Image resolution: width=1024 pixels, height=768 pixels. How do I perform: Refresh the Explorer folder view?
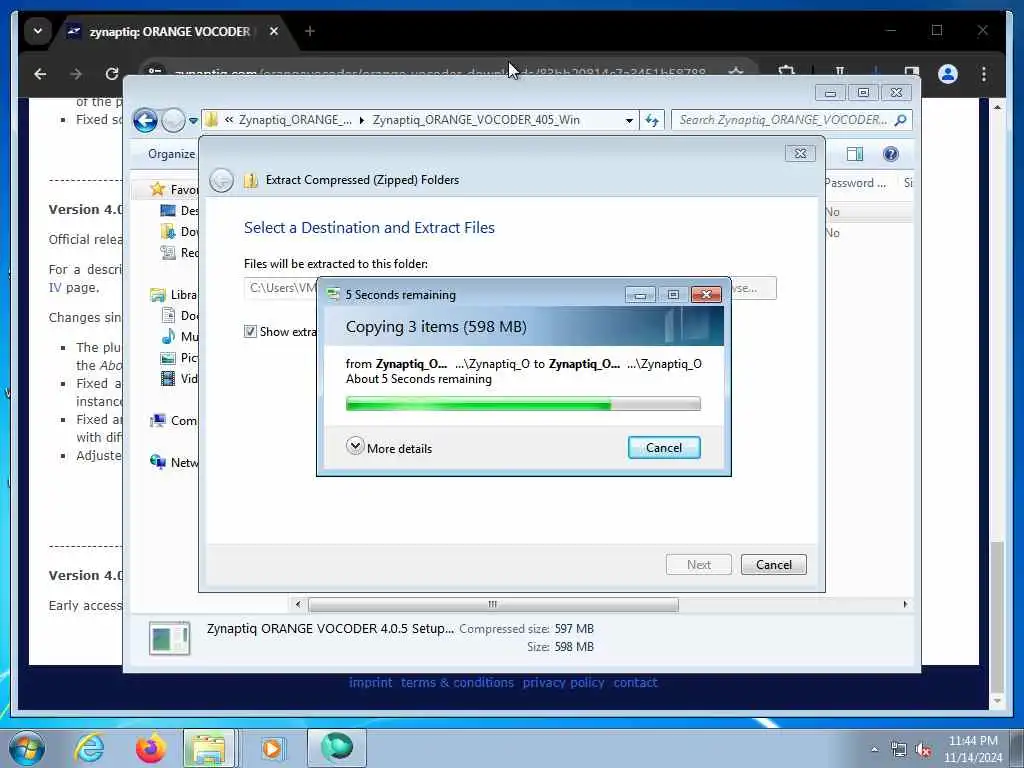652,120
